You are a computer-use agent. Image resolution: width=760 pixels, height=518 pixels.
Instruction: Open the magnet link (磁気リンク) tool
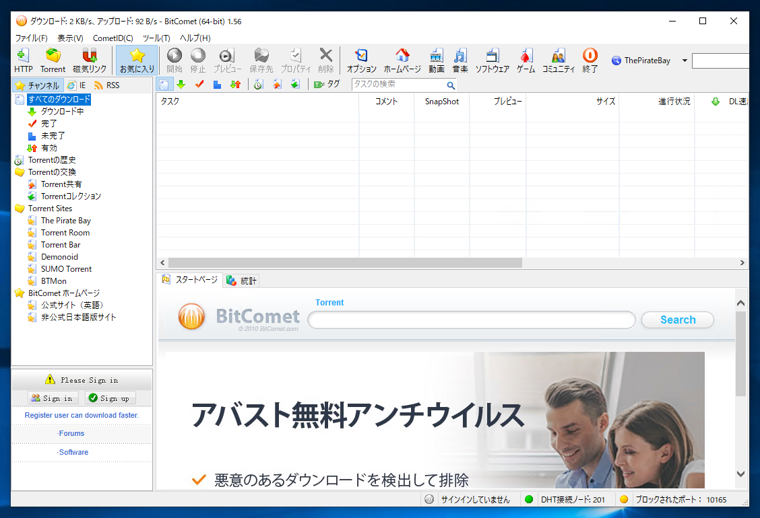(x=90, y=61)
